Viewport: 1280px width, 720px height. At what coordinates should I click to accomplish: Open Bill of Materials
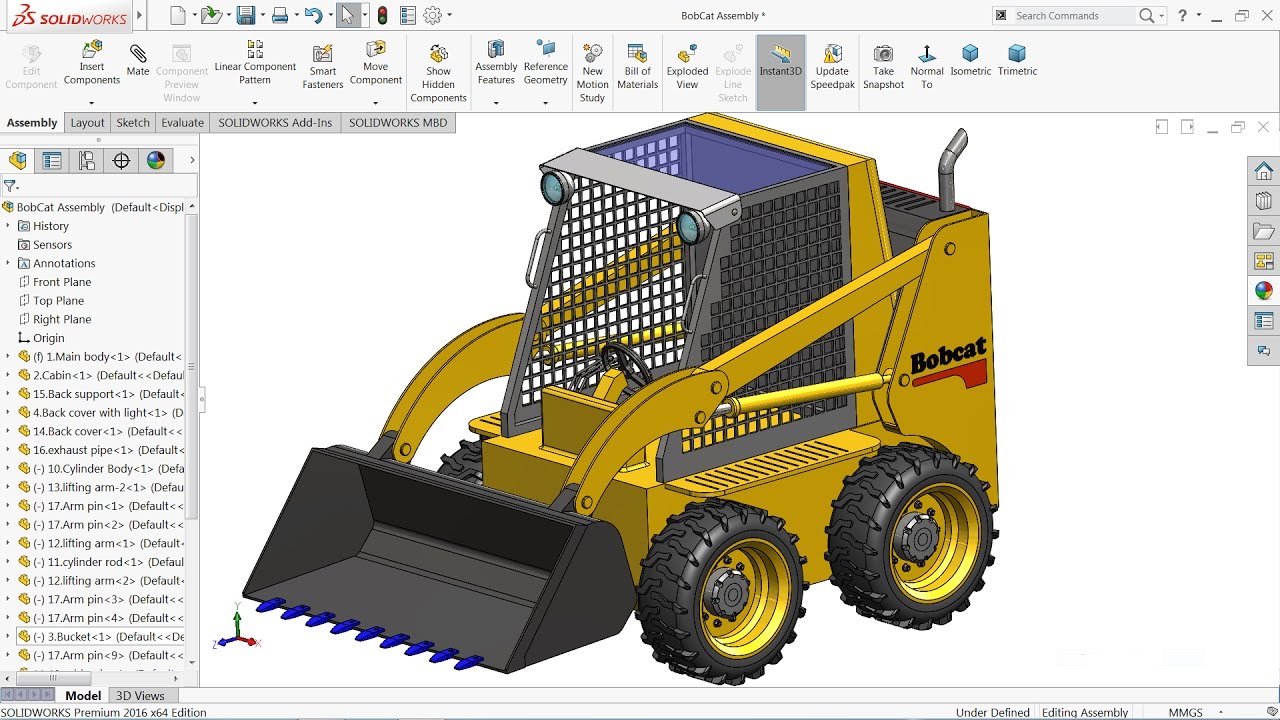pyautogui.click(x=637, y=66)
